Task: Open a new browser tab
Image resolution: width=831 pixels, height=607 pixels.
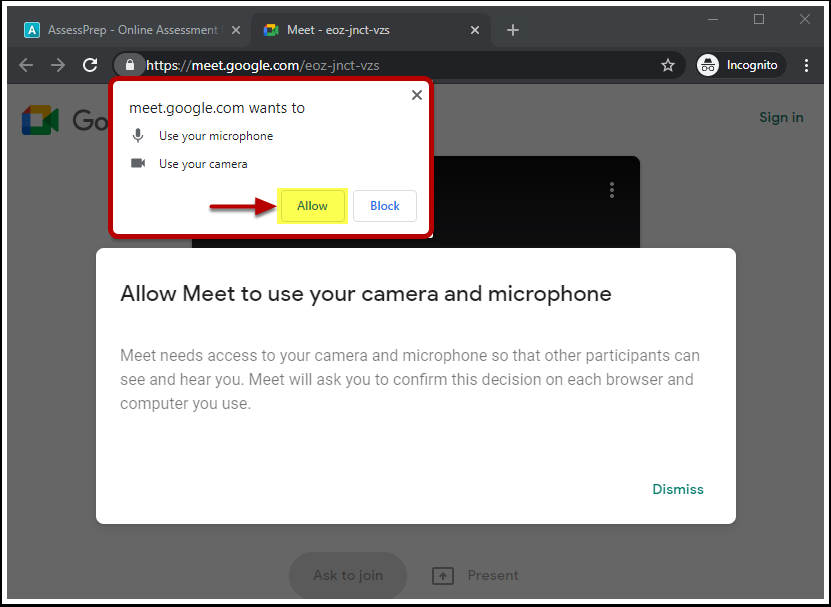Action: pyautogui.click(x=512, y=30)
